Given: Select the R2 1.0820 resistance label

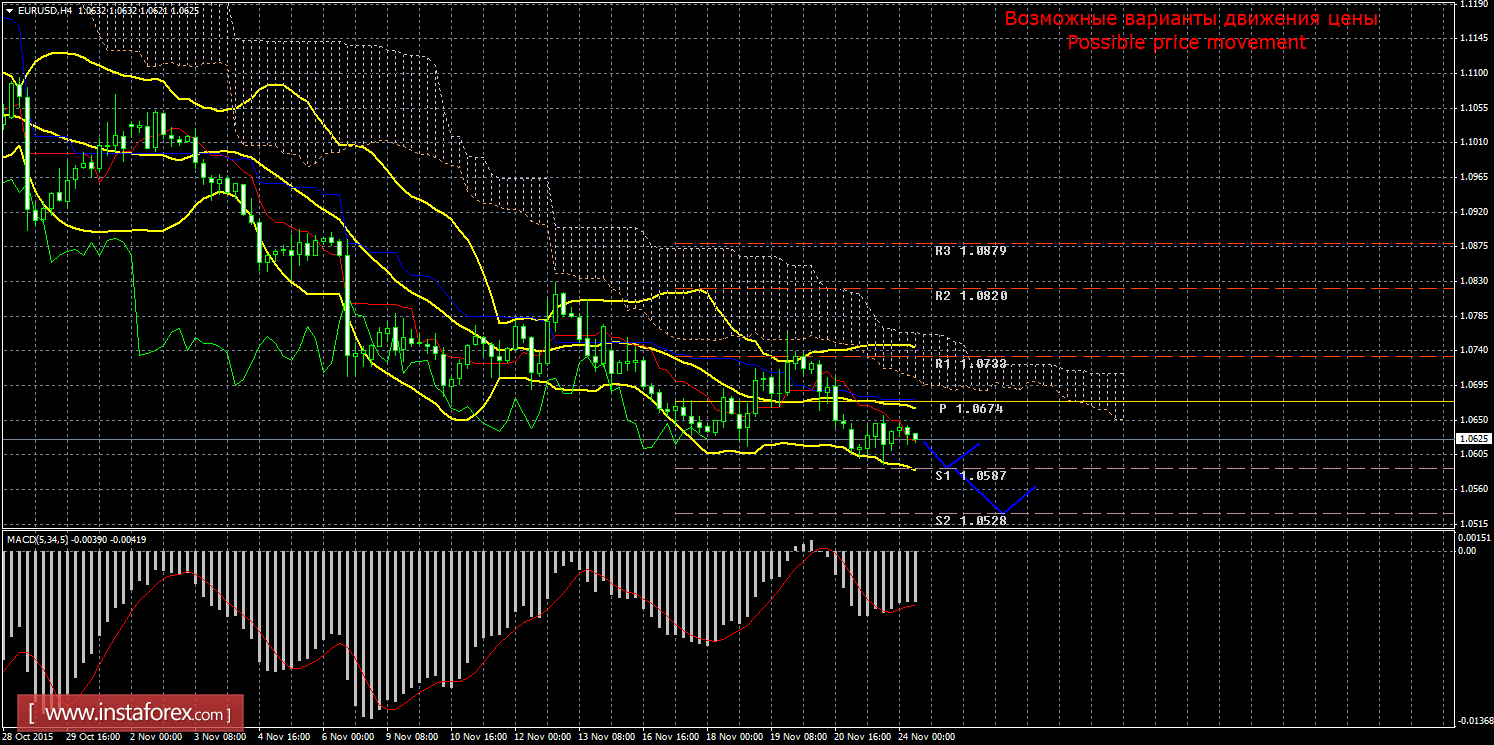Looking at the screenshot, I should 970,296.
